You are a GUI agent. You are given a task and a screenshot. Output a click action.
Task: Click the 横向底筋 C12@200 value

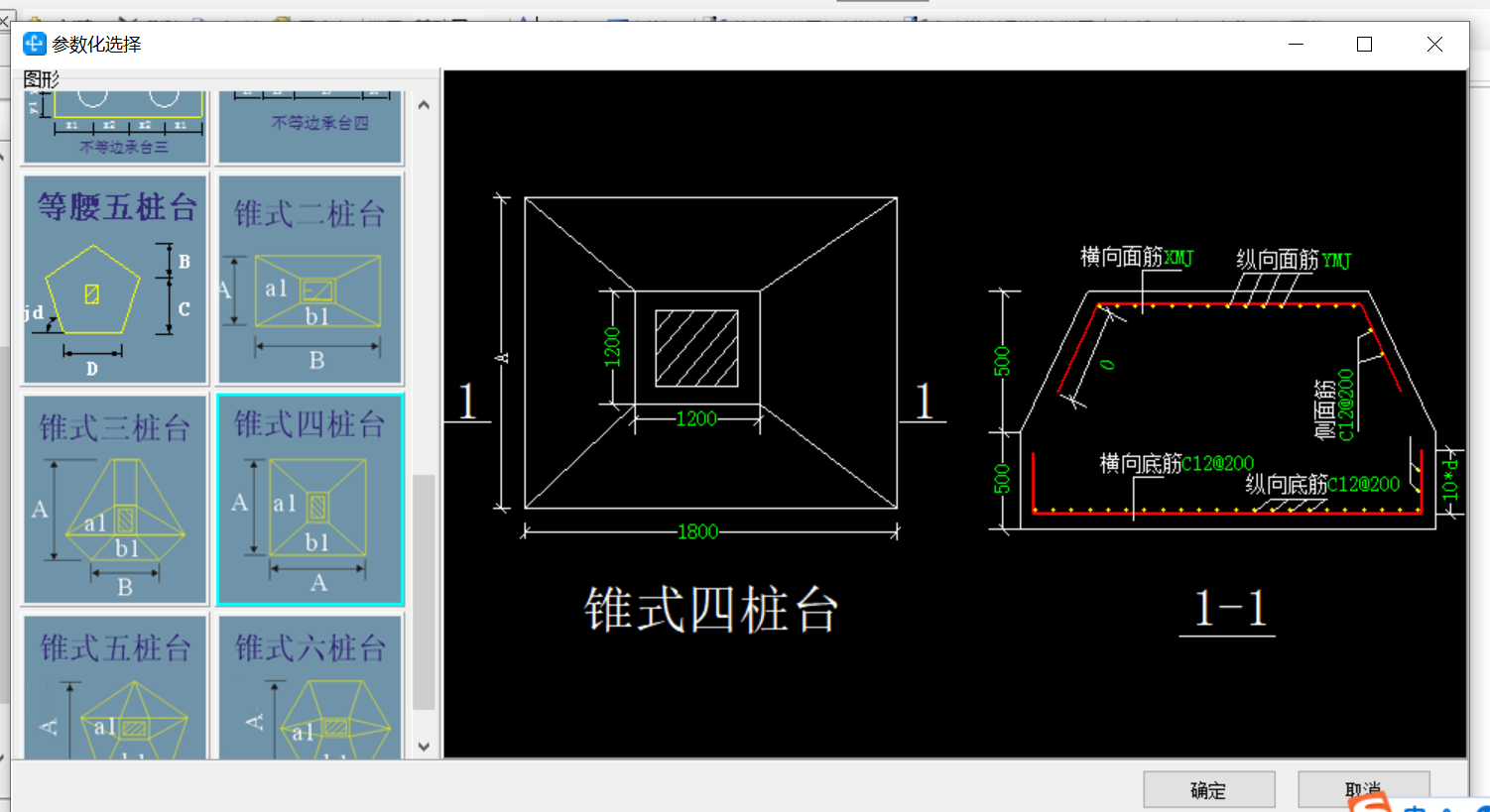tap(1218, 463)
